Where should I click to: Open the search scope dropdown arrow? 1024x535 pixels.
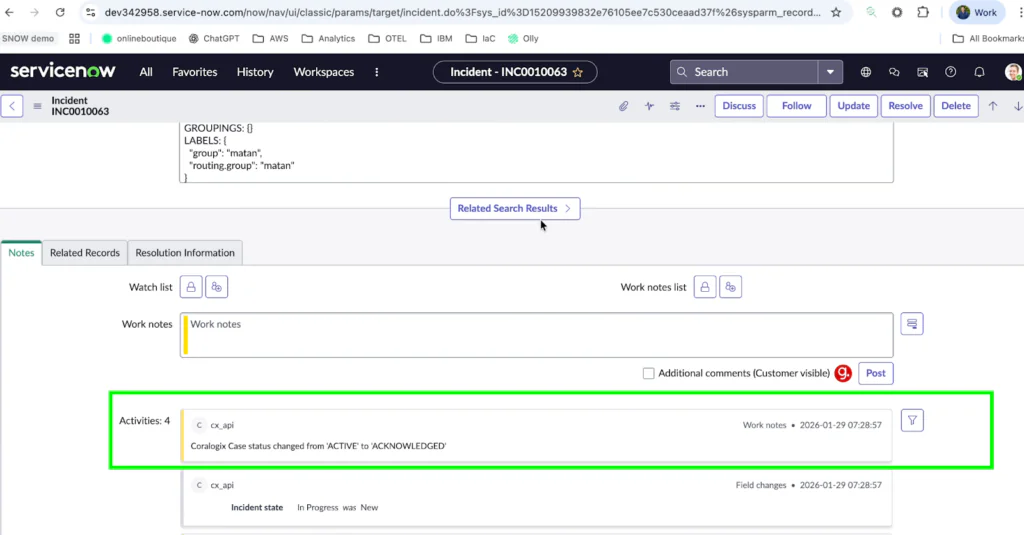point(830,72)
